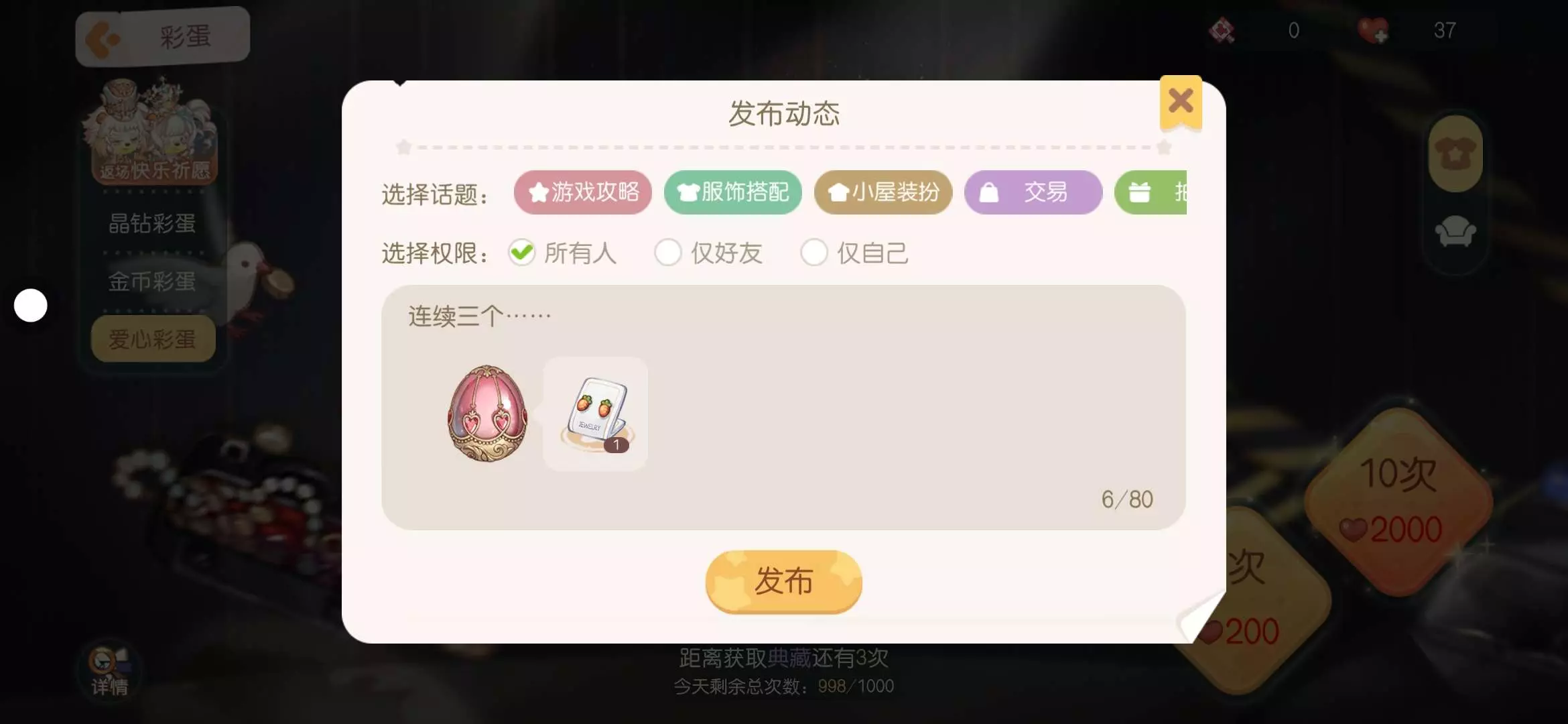This screenshot has width=1568, height=724.
Task: Select the purple 交易 topic tag
Action: point(1033,192)
